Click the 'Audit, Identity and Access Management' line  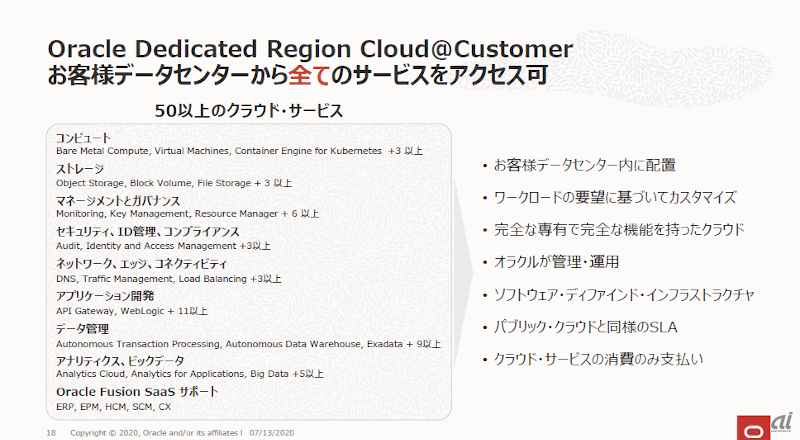pos(163,246)
